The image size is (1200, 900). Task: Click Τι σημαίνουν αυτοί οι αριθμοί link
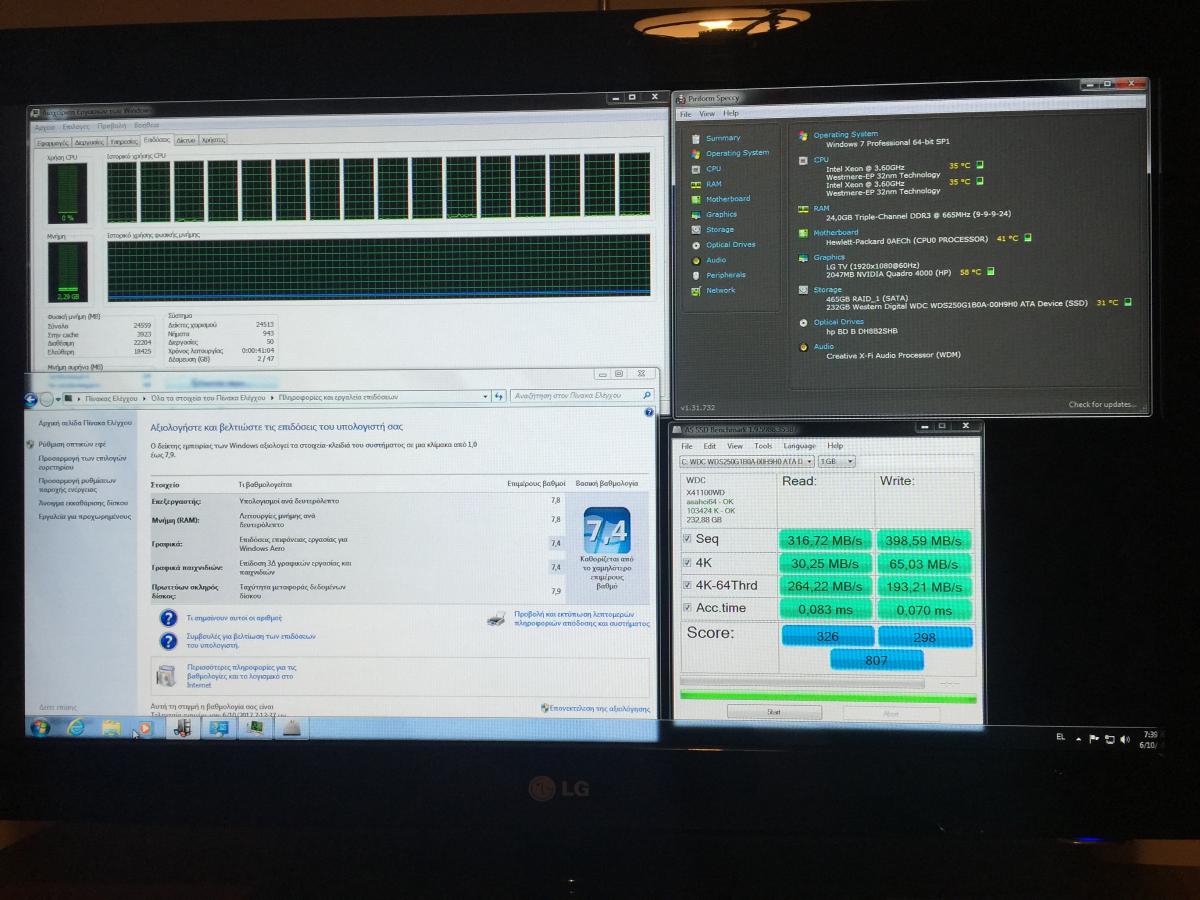(x=234, y=618)
